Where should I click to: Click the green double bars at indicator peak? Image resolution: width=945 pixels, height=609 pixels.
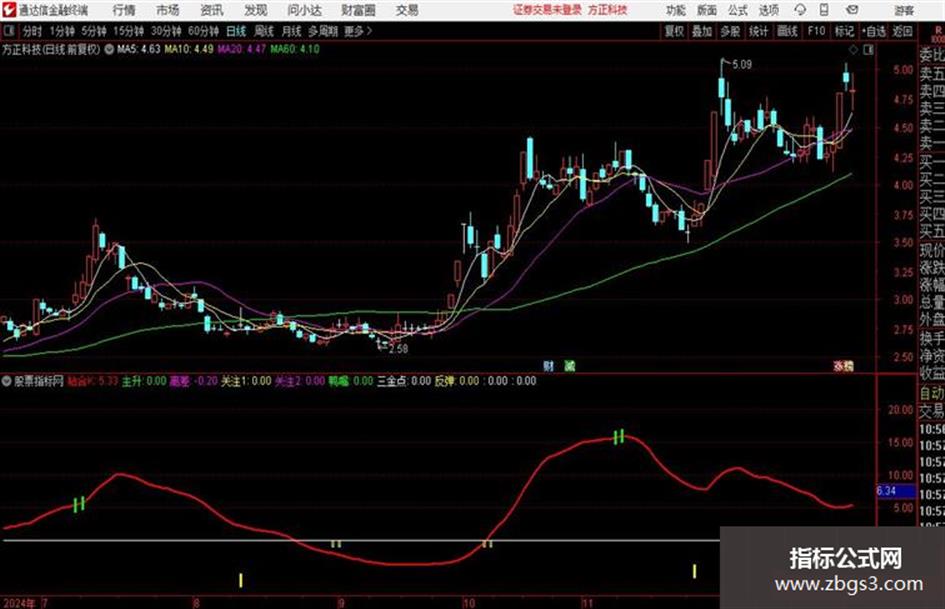coord(618,437)
